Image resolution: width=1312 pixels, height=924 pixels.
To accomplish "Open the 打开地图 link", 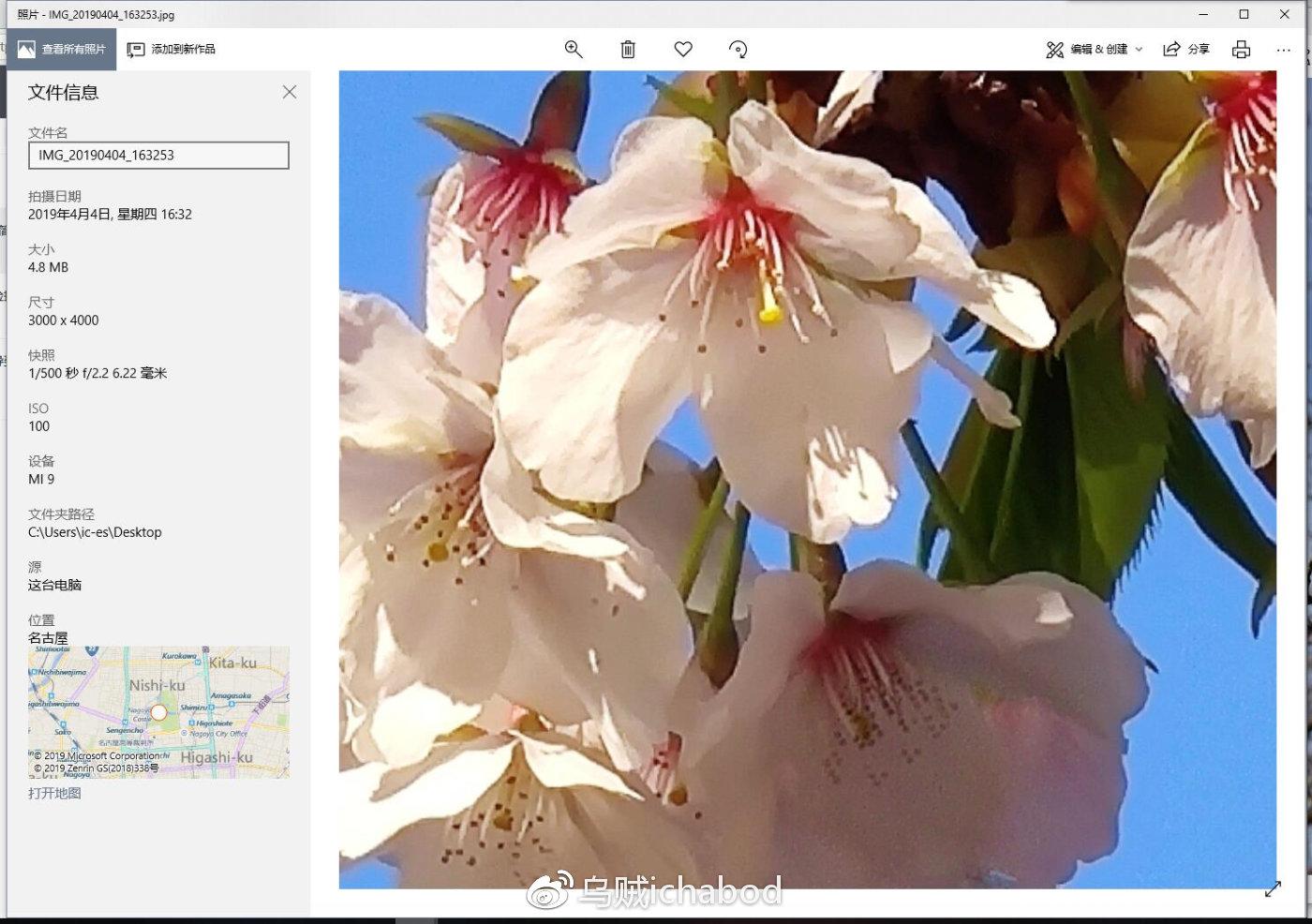I will 54,793.
